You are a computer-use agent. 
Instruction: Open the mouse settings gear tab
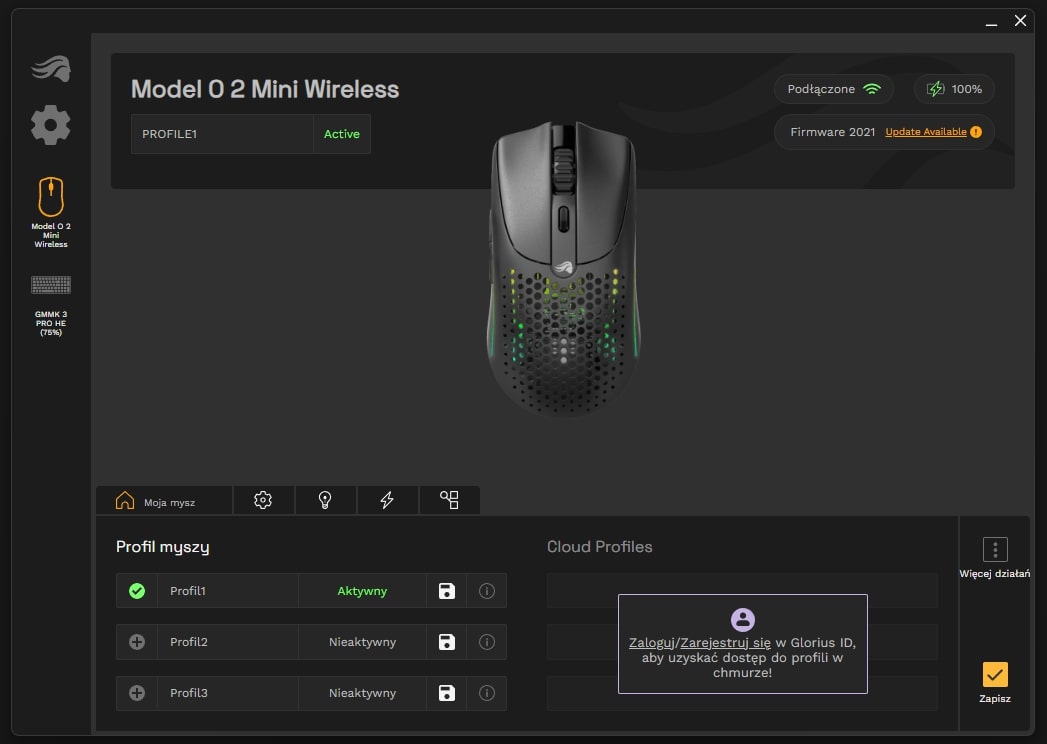click(263, 500)
